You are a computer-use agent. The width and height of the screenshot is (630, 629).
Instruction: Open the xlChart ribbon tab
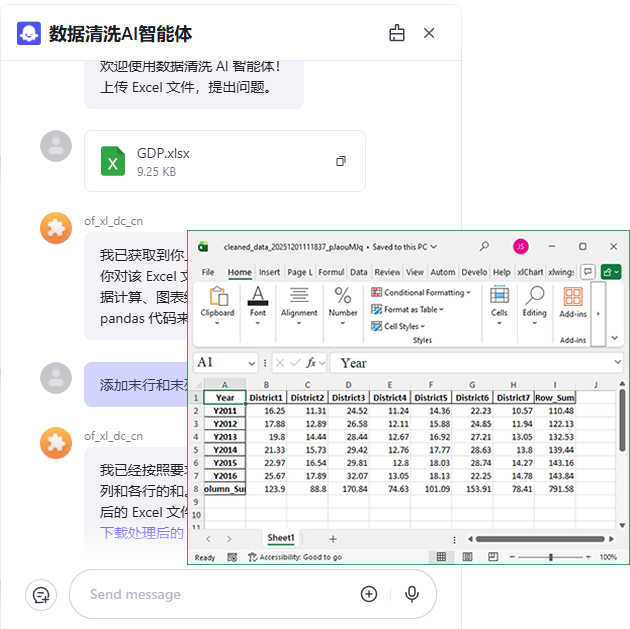tap(530, 272)
